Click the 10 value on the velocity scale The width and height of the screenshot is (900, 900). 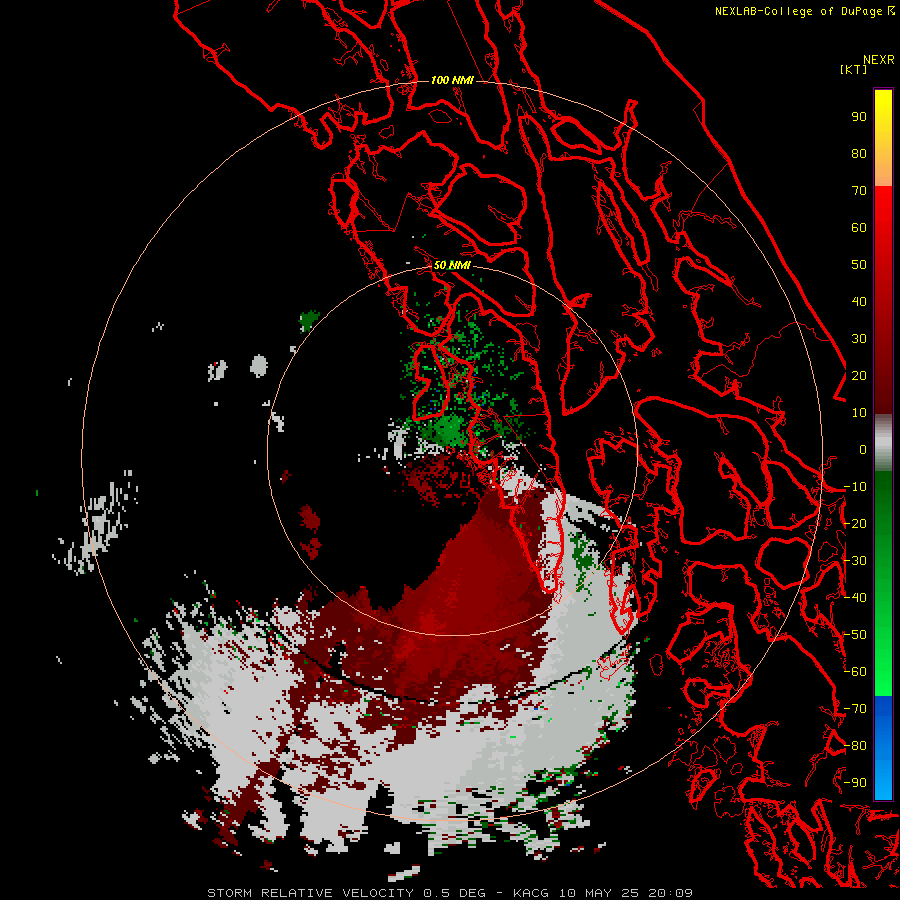pyautogui.click(x=859, y=413)
